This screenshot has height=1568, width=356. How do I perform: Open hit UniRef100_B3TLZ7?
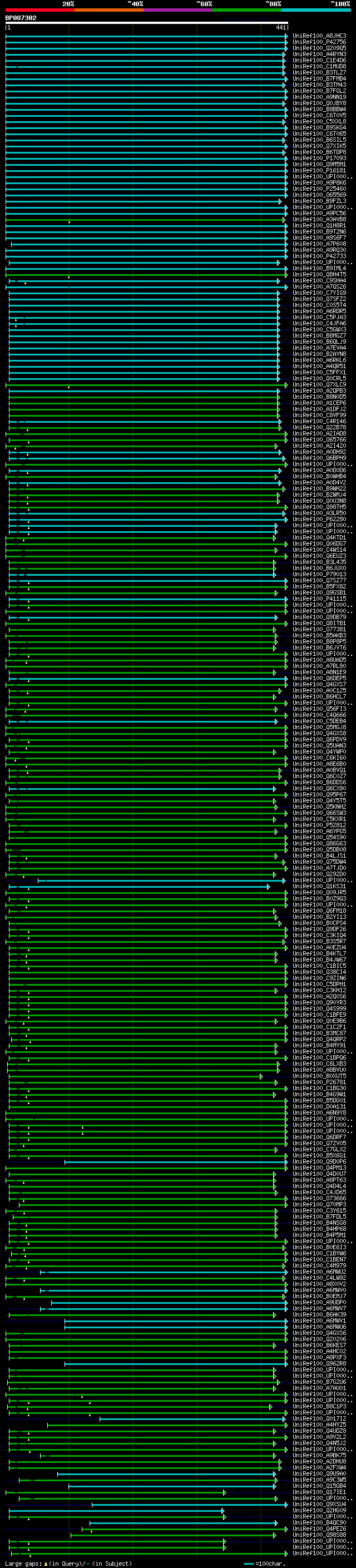319,72
